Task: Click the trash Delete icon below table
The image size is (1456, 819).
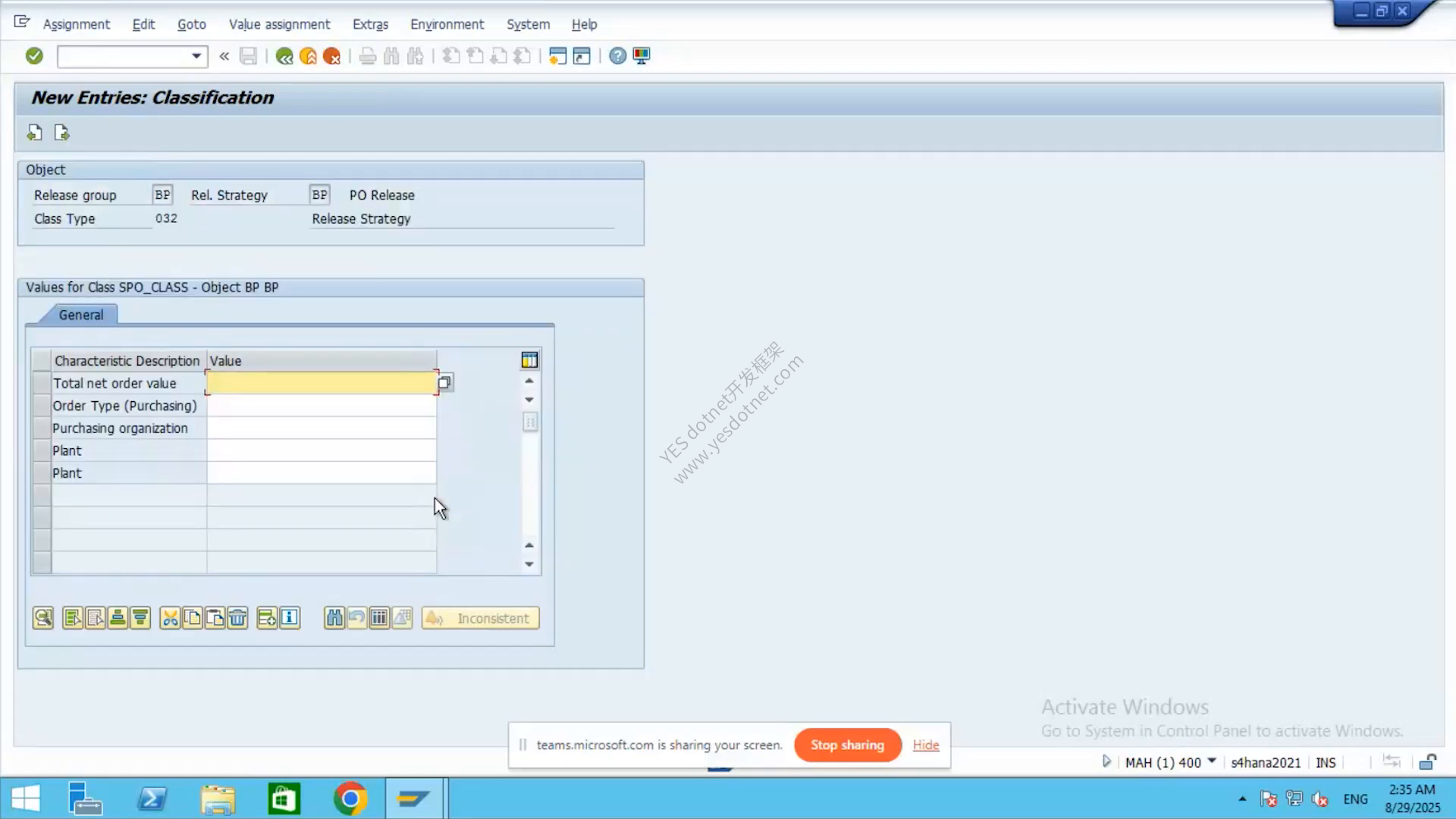Action: pos(237,618)
